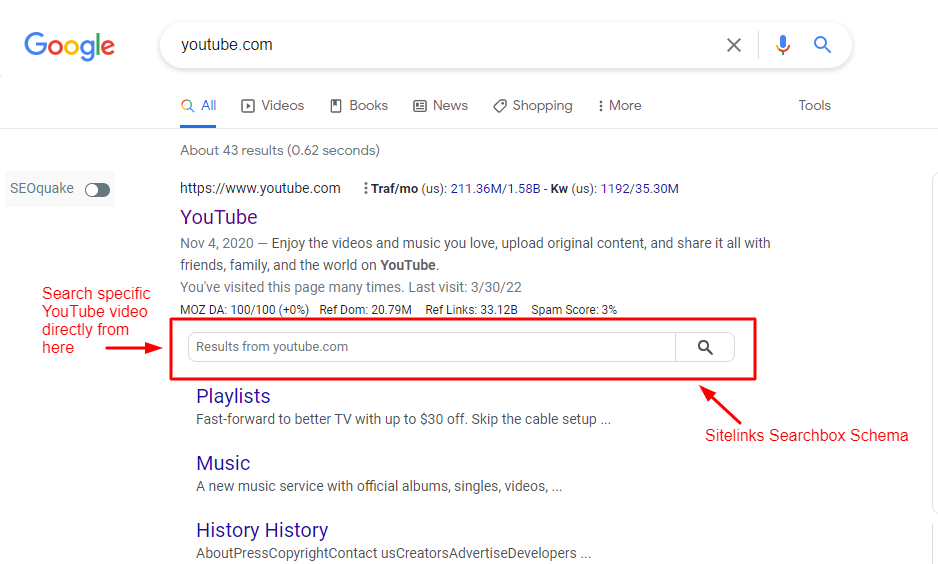938x564 pixels.
Task: Select the All results tab
Action: tap(199, 106)
